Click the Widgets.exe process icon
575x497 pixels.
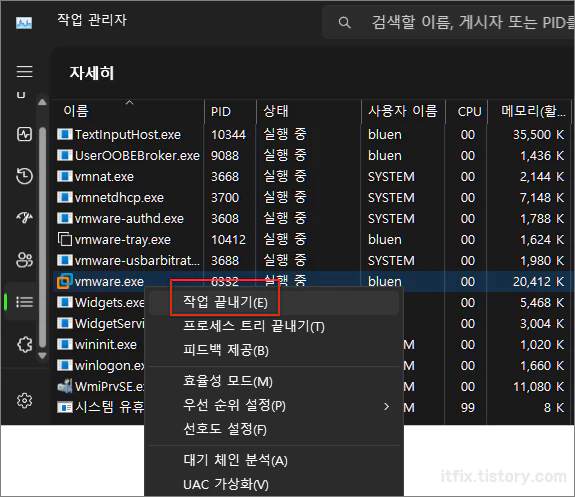pyautogui.click(x=65, y=302)
